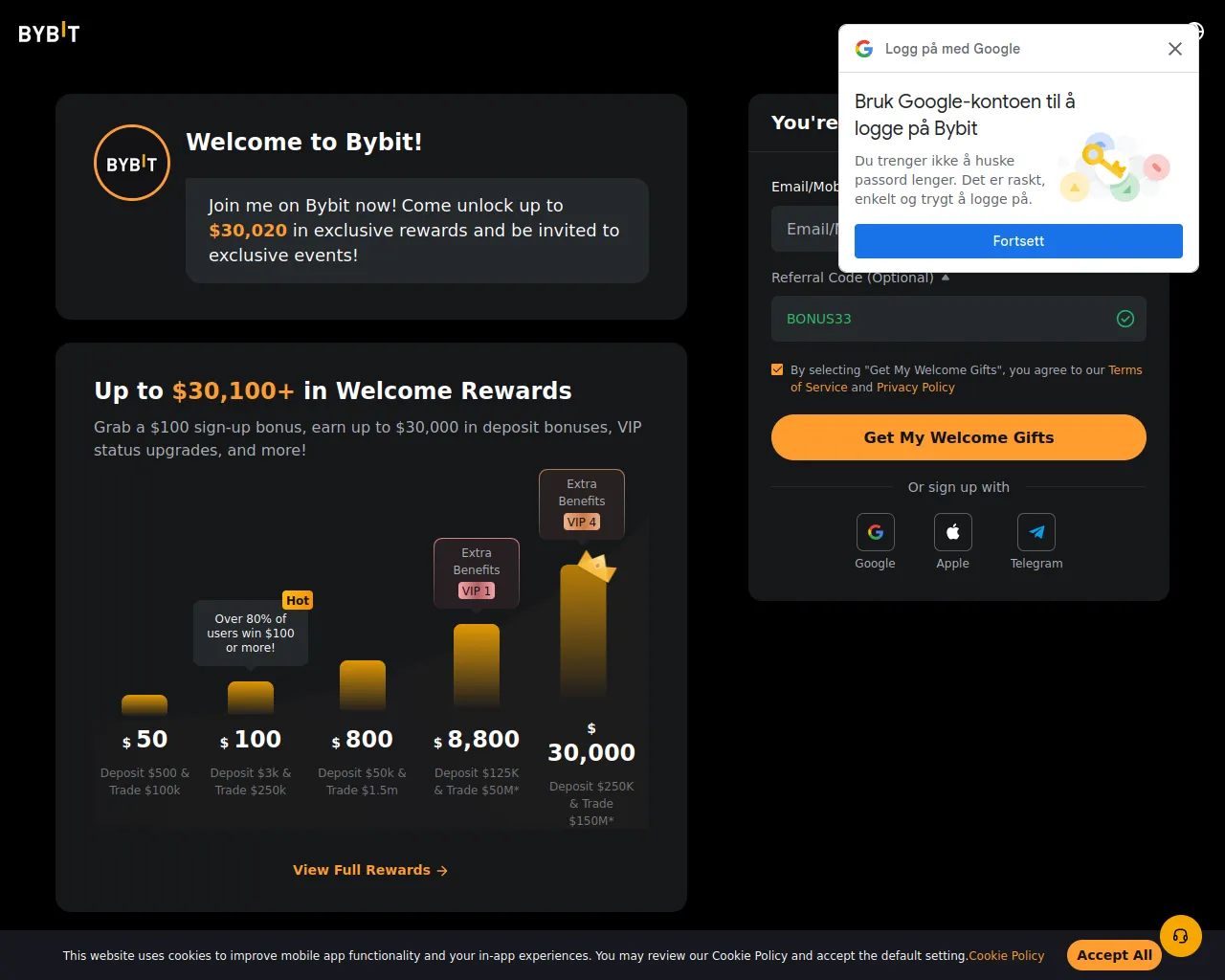Click the VIP 4 badge
The image size is (1225, 980).
582,522
